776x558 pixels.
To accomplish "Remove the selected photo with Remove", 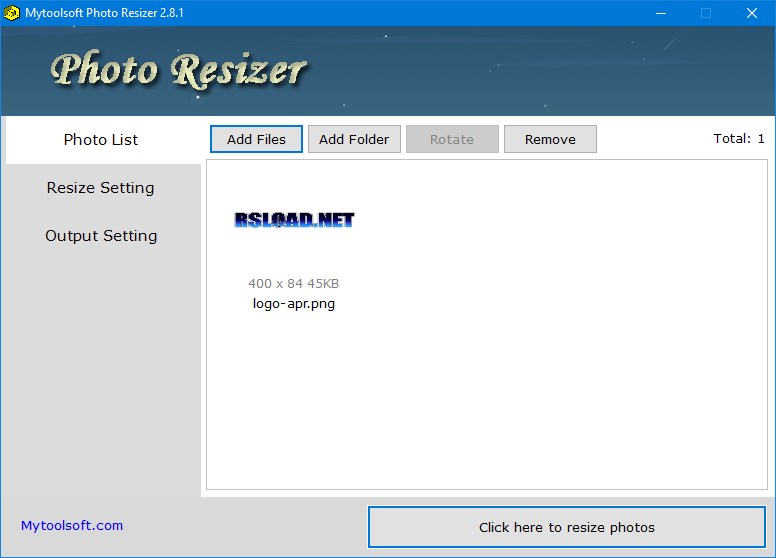I will (550, 139).
